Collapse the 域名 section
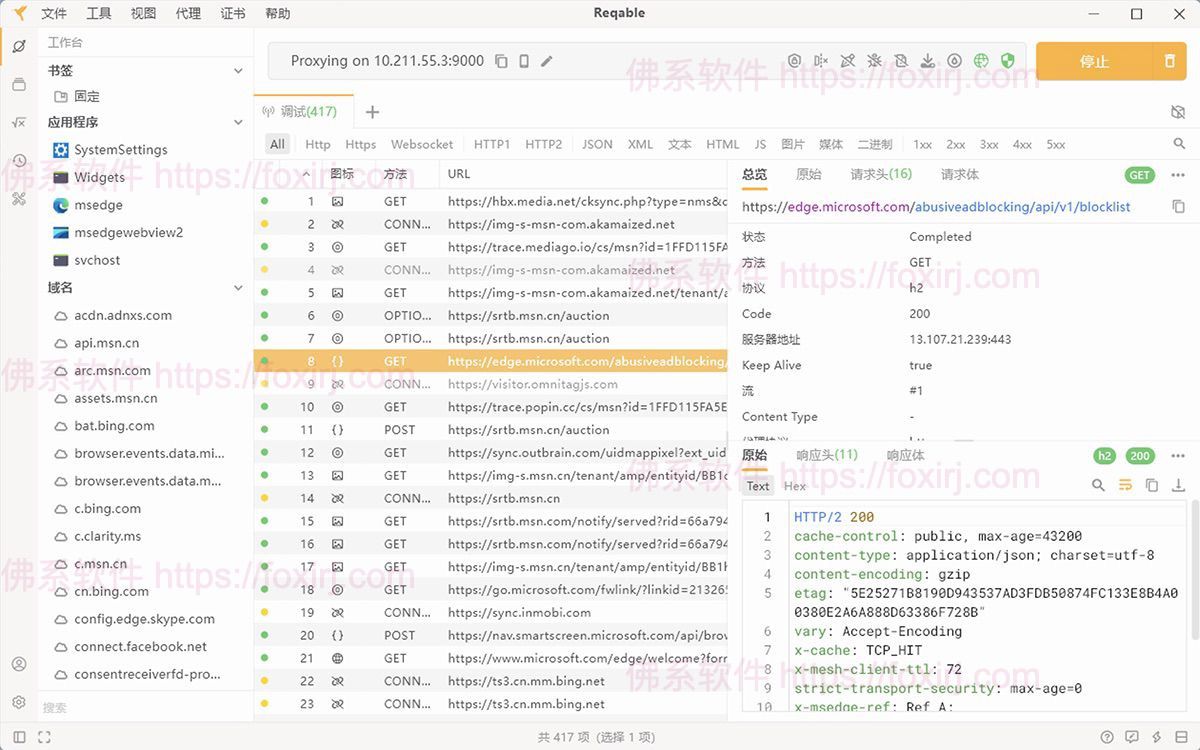 (x=238, y=288)
